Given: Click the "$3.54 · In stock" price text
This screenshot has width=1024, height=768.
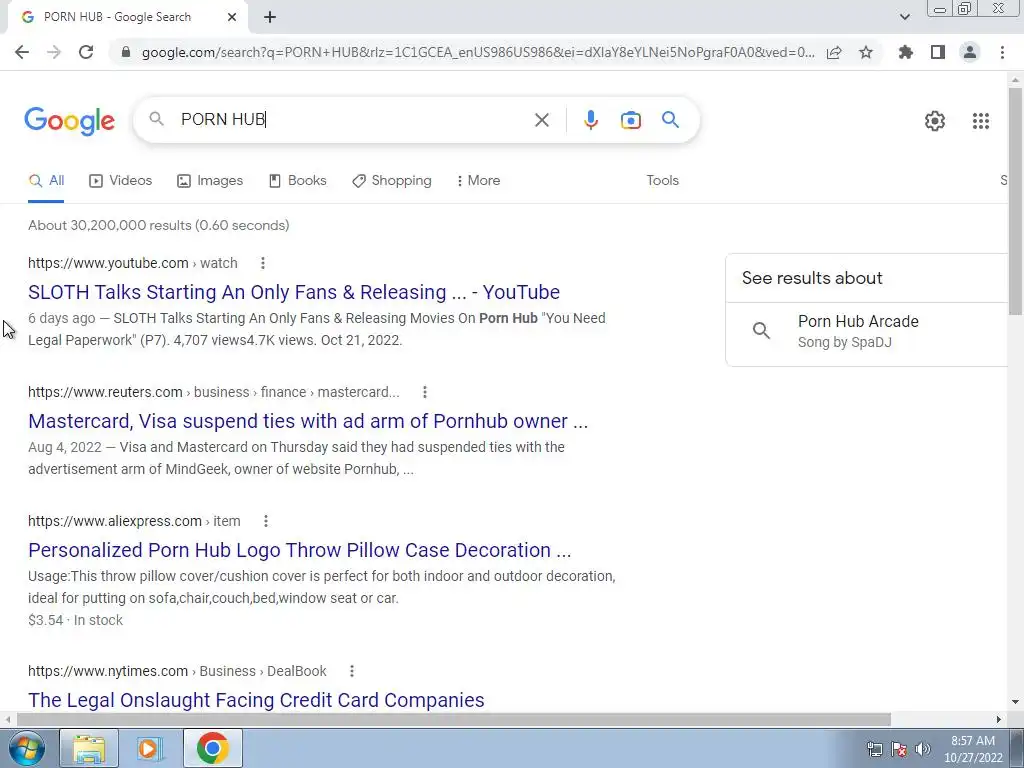Looking at the screenshot, I should click(75, 620).
